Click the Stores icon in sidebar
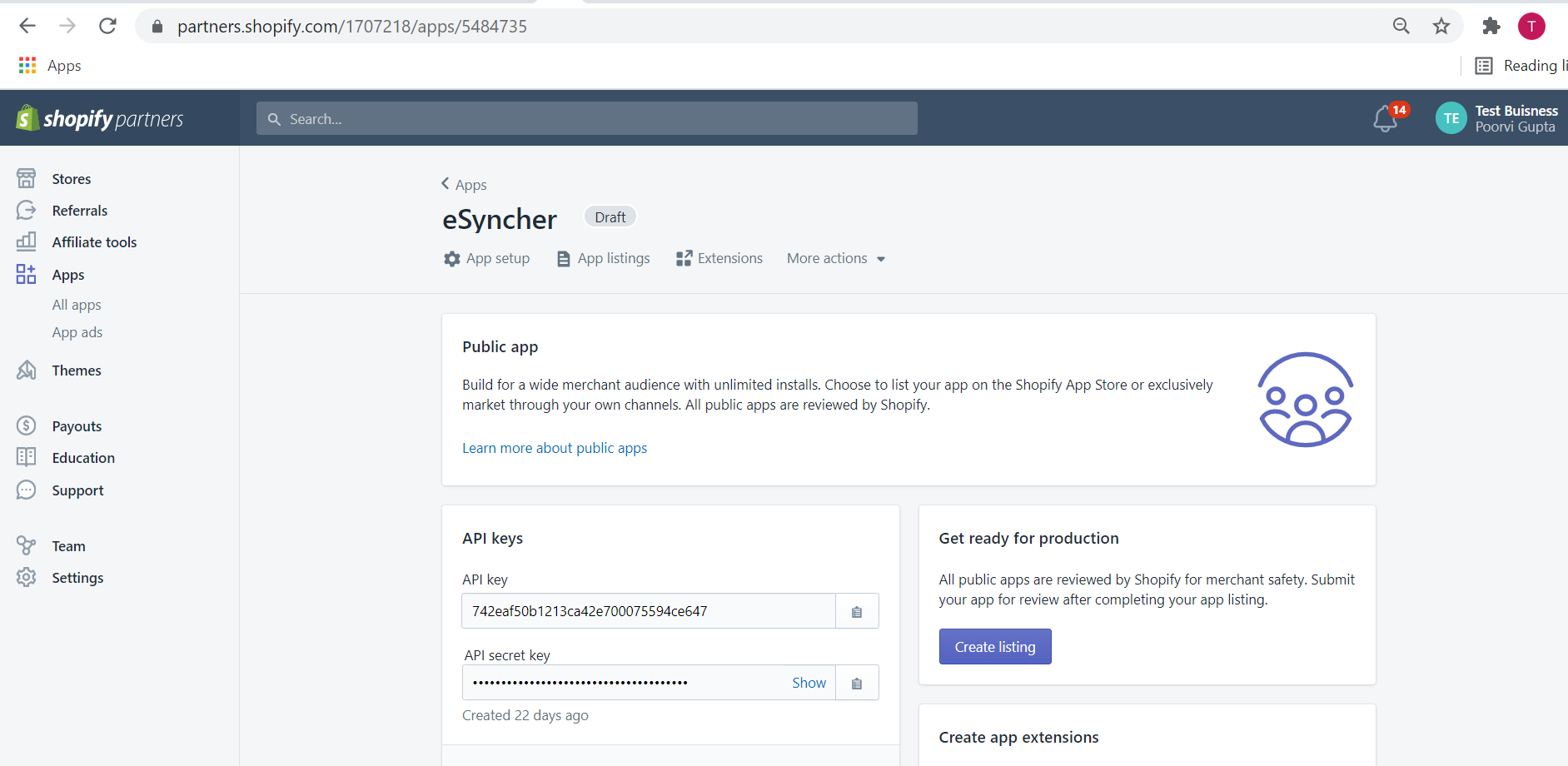The width and height of the screenshot is (1568, 766). pyautogui.click(x=27, y=178)
